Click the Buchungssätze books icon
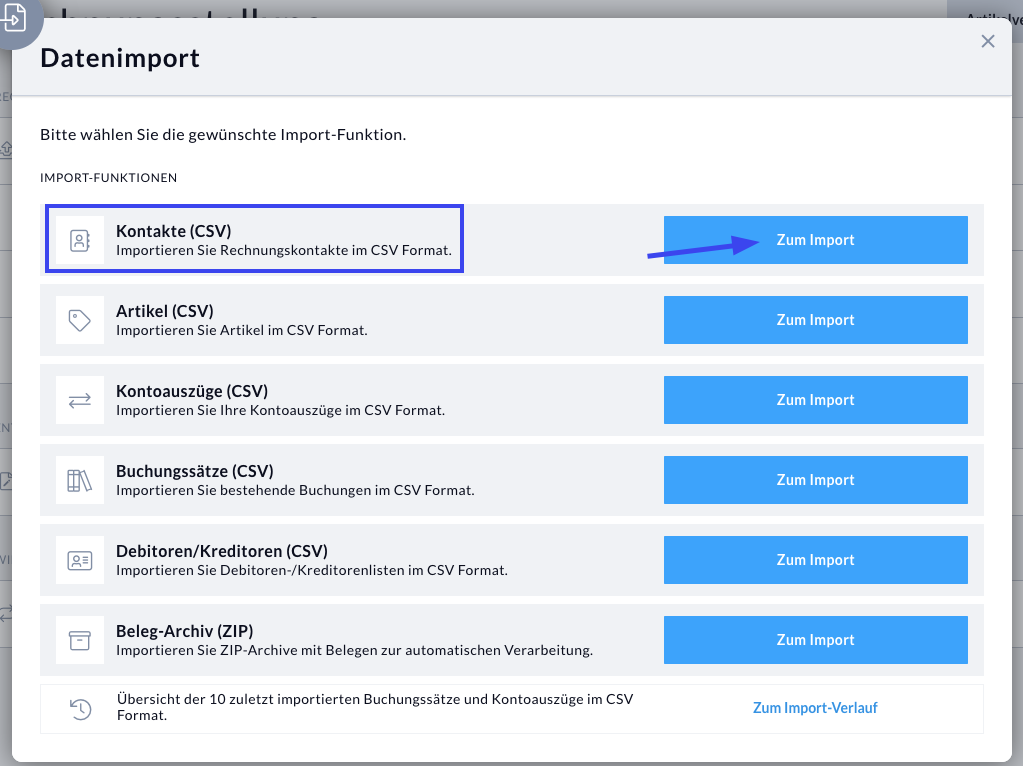Image resolution: width=1023 pixels, height=766 pixels. pos(80,480)
